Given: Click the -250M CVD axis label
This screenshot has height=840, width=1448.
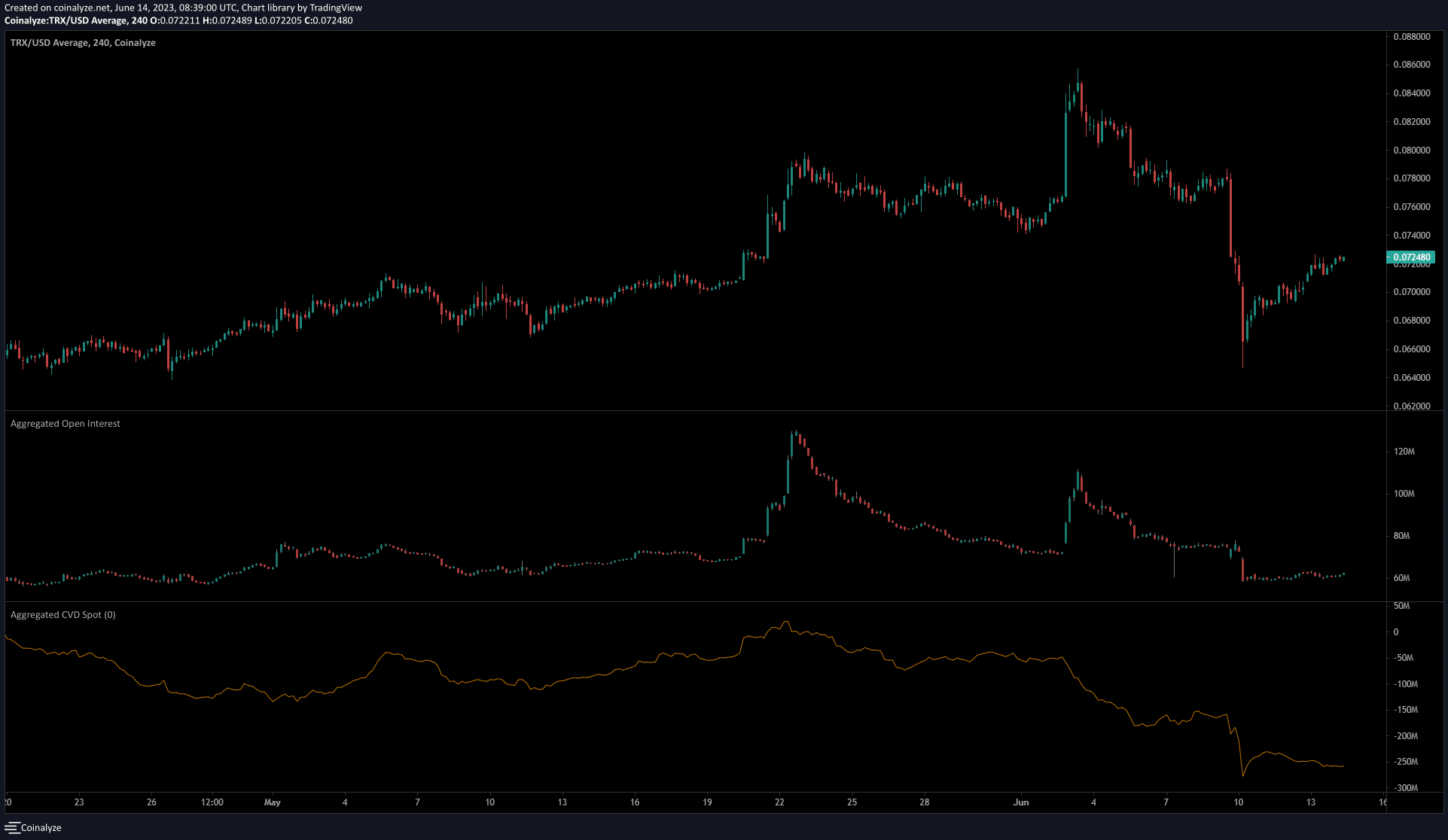Looking at the screenshot, I should click(x=1405, y=762).
